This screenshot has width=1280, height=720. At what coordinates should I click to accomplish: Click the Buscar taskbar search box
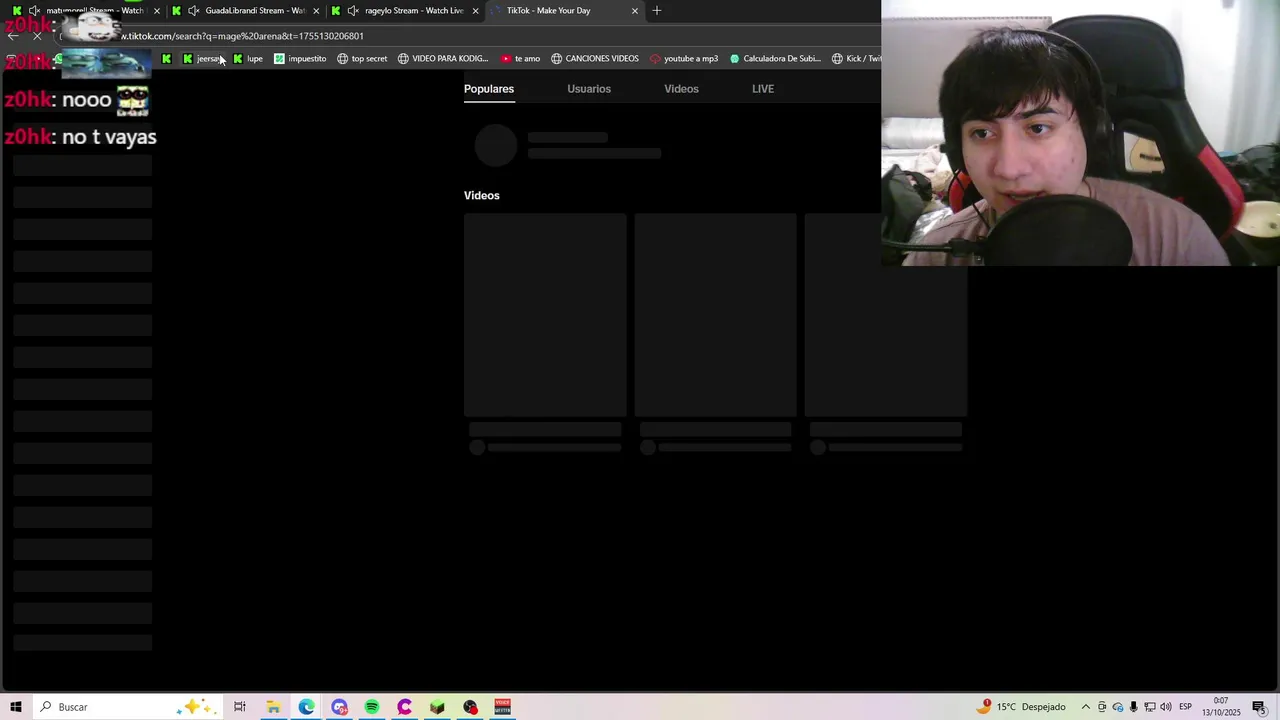click(x=128, y=707)
